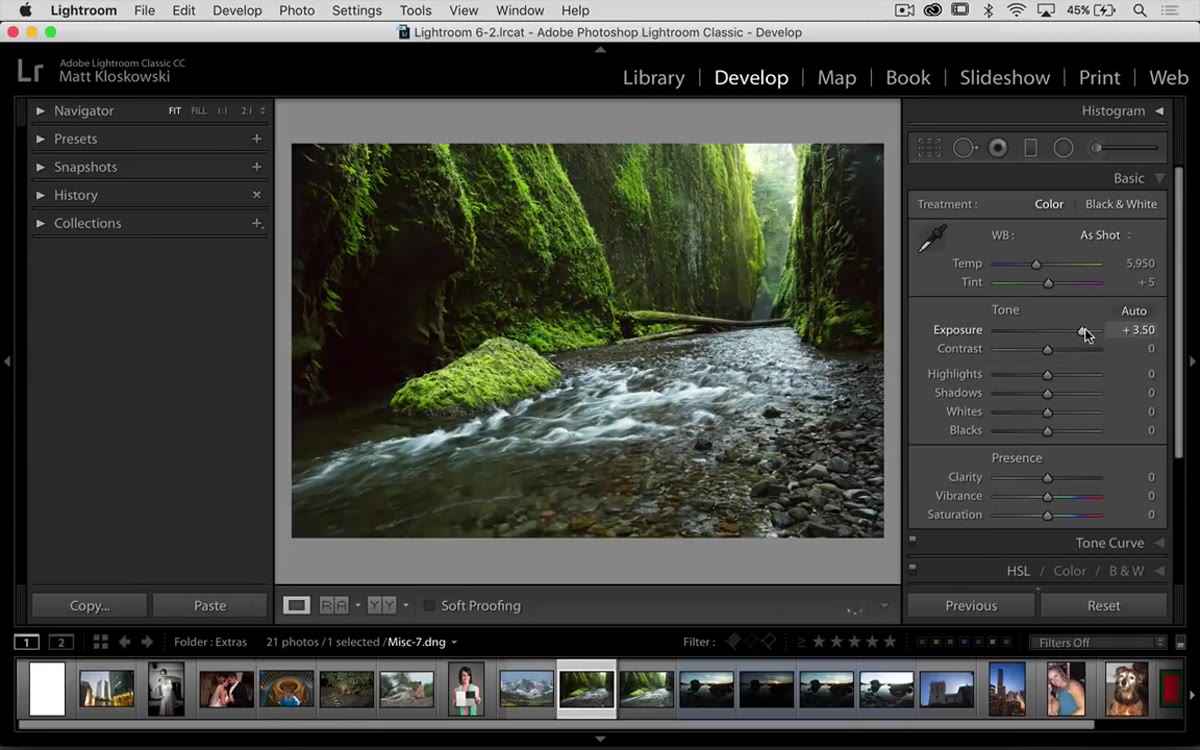Viewport: 1200px width, 750px height.
Task: Select the Before/After R A view icon
Action: [334, 605]
